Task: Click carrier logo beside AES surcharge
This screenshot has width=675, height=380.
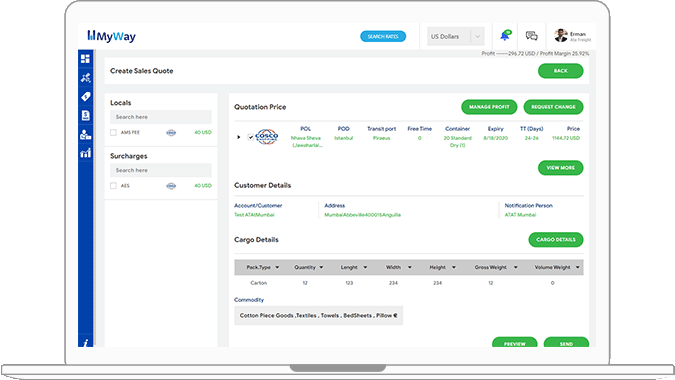Action: click(x=171, y=186)
